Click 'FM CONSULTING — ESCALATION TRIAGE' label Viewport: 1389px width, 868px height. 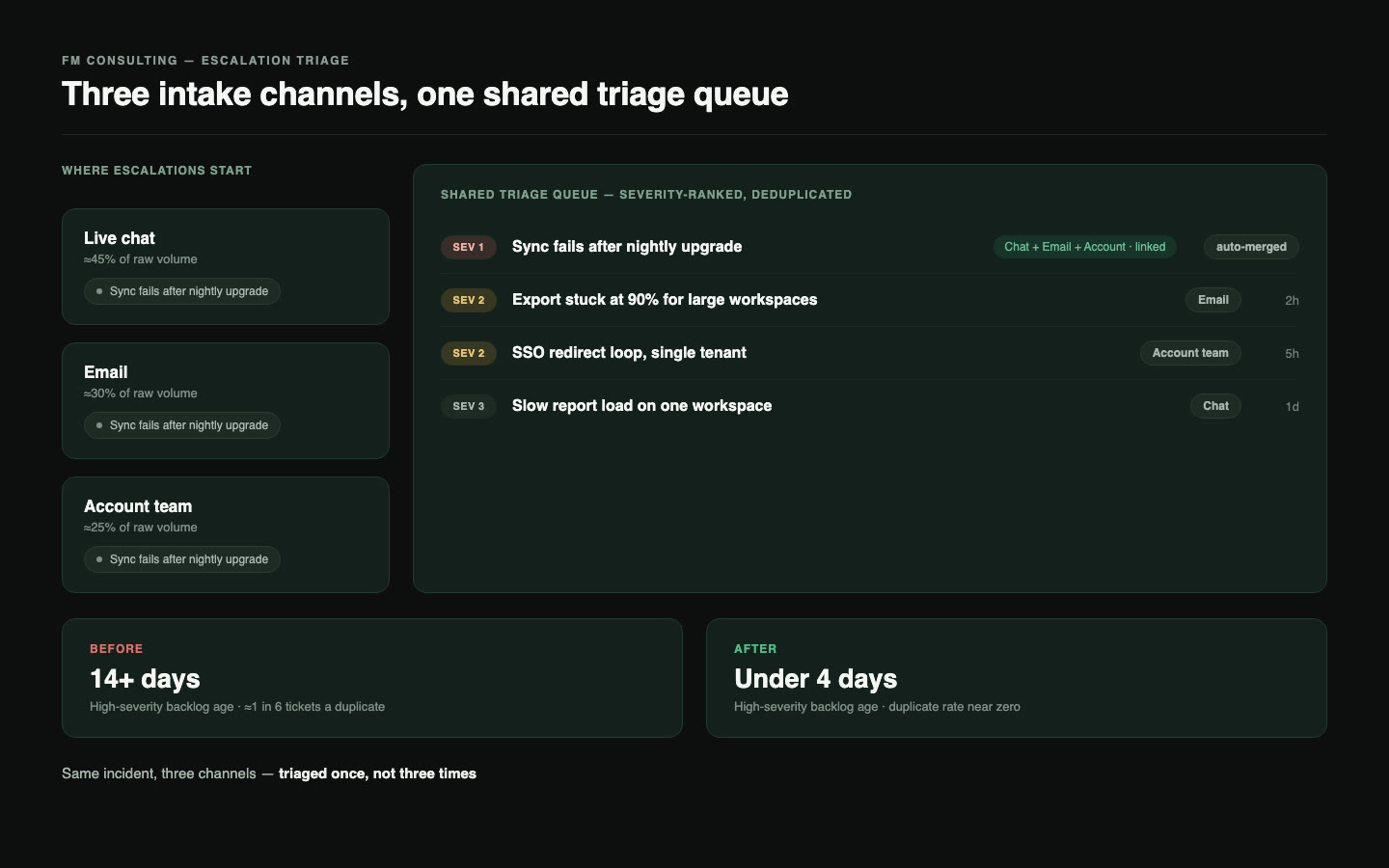[205, 61]
